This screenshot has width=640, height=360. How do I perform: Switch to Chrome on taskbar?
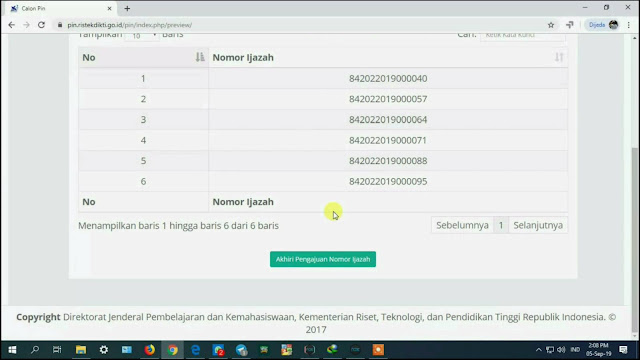point(173,350)
